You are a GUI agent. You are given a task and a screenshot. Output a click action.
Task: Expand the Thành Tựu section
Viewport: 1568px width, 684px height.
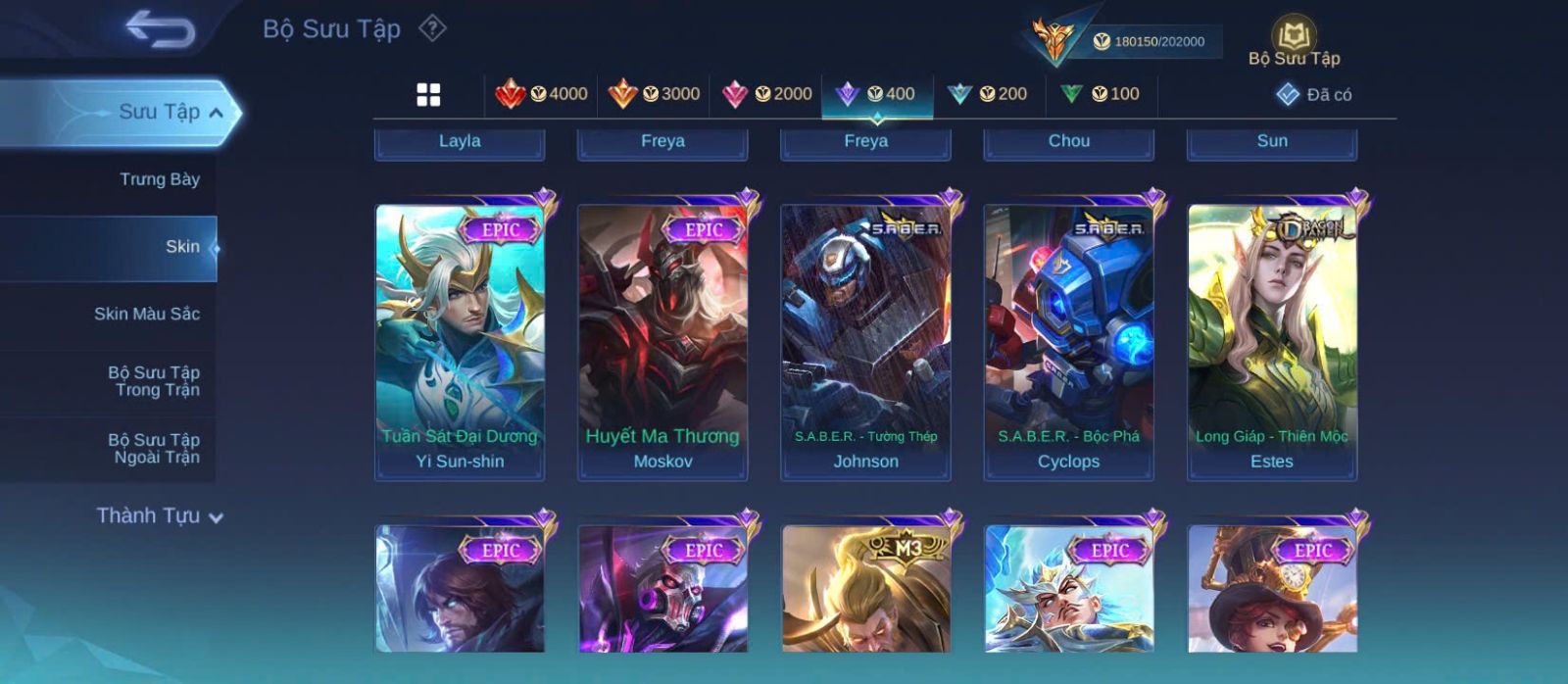coord(159,515)
